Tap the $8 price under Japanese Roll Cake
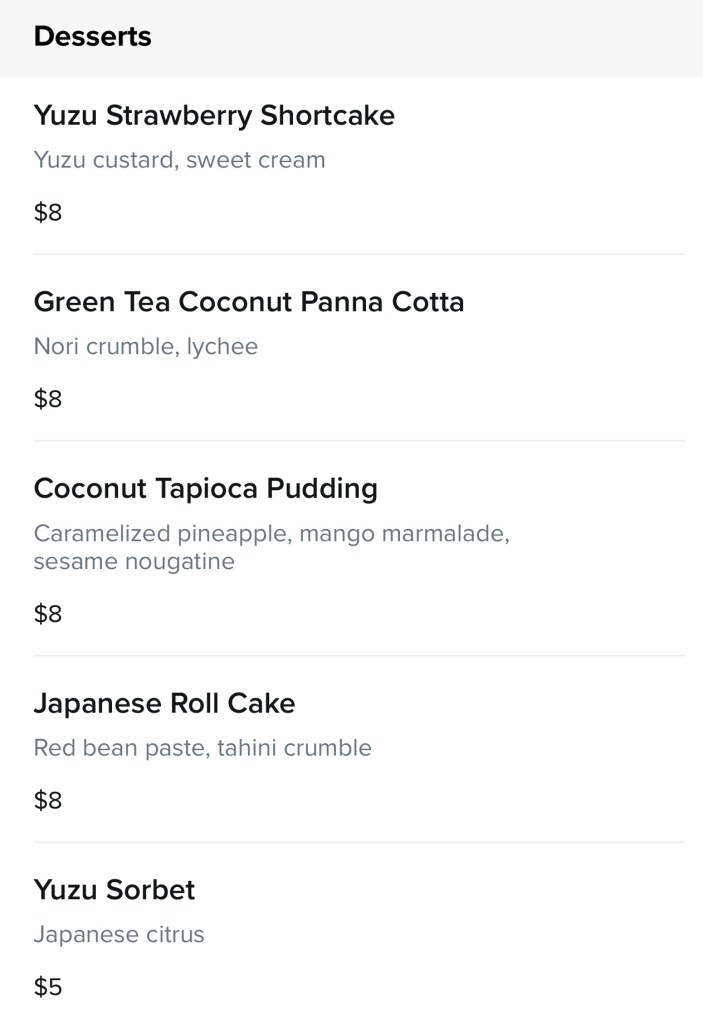Screen dimensions: 703x1024 click(48, 801)
